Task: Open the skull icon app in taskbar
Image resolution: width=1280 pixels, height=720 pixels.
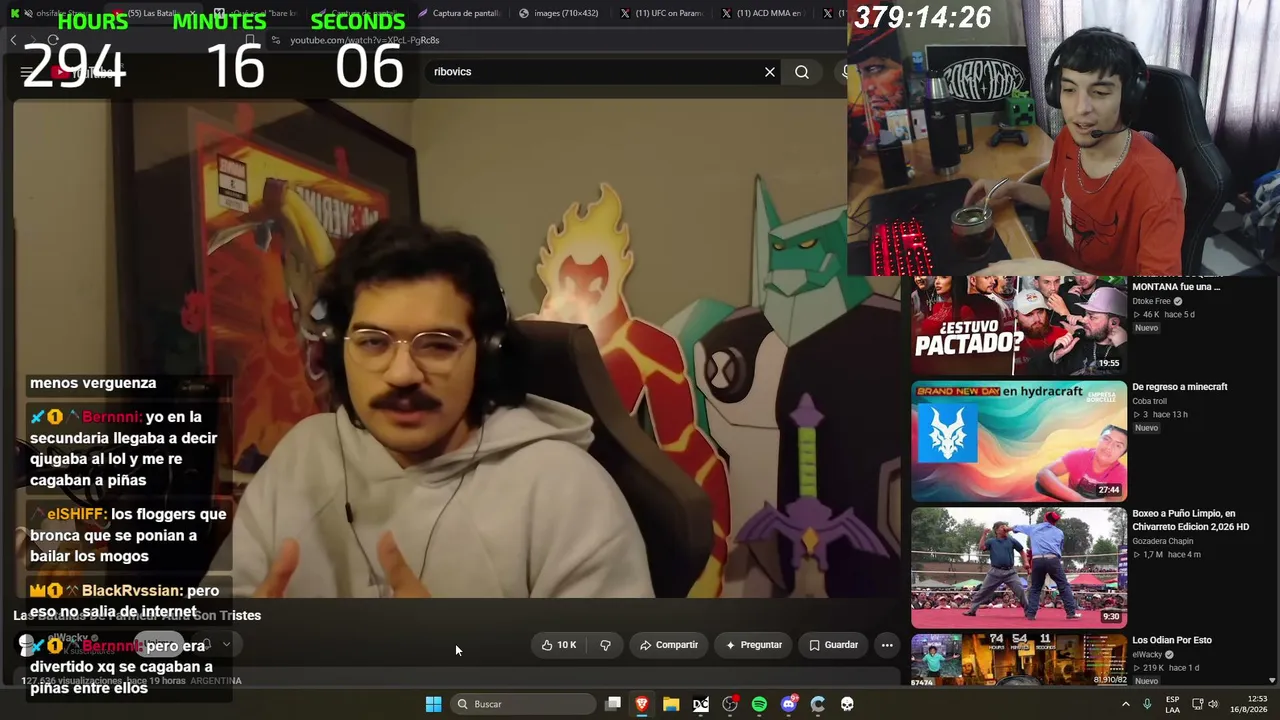Action: pyautogui.click(x=847, y=704)
